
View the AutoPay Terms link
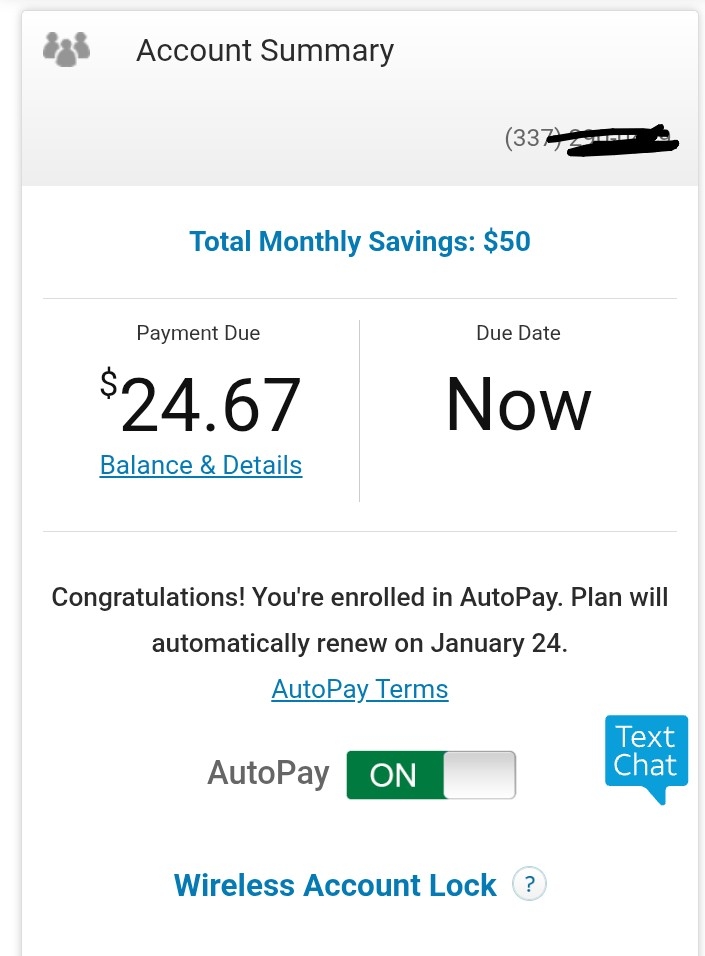pyautogui.click(x=360, y=689)
